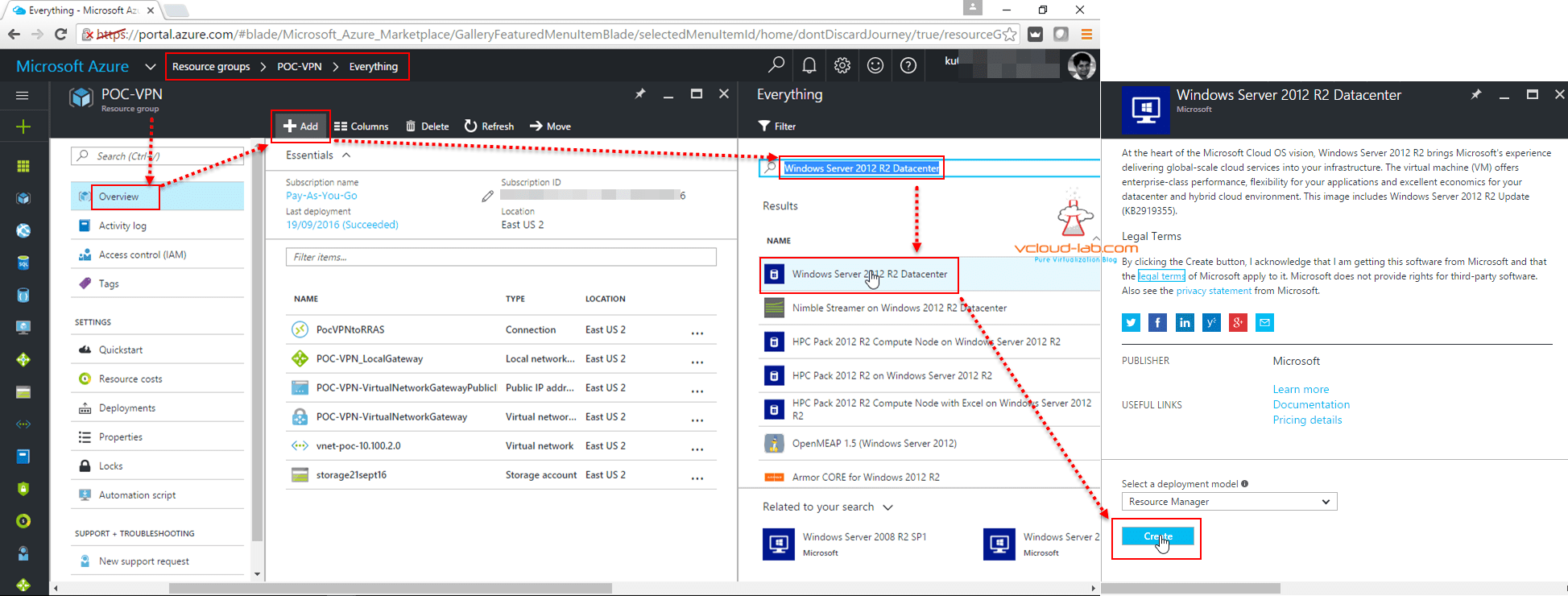The height and width of the screenshot is (596, 1568).
Task: Click the marketplace search box with Windows Server text
Action: [929, 168]
